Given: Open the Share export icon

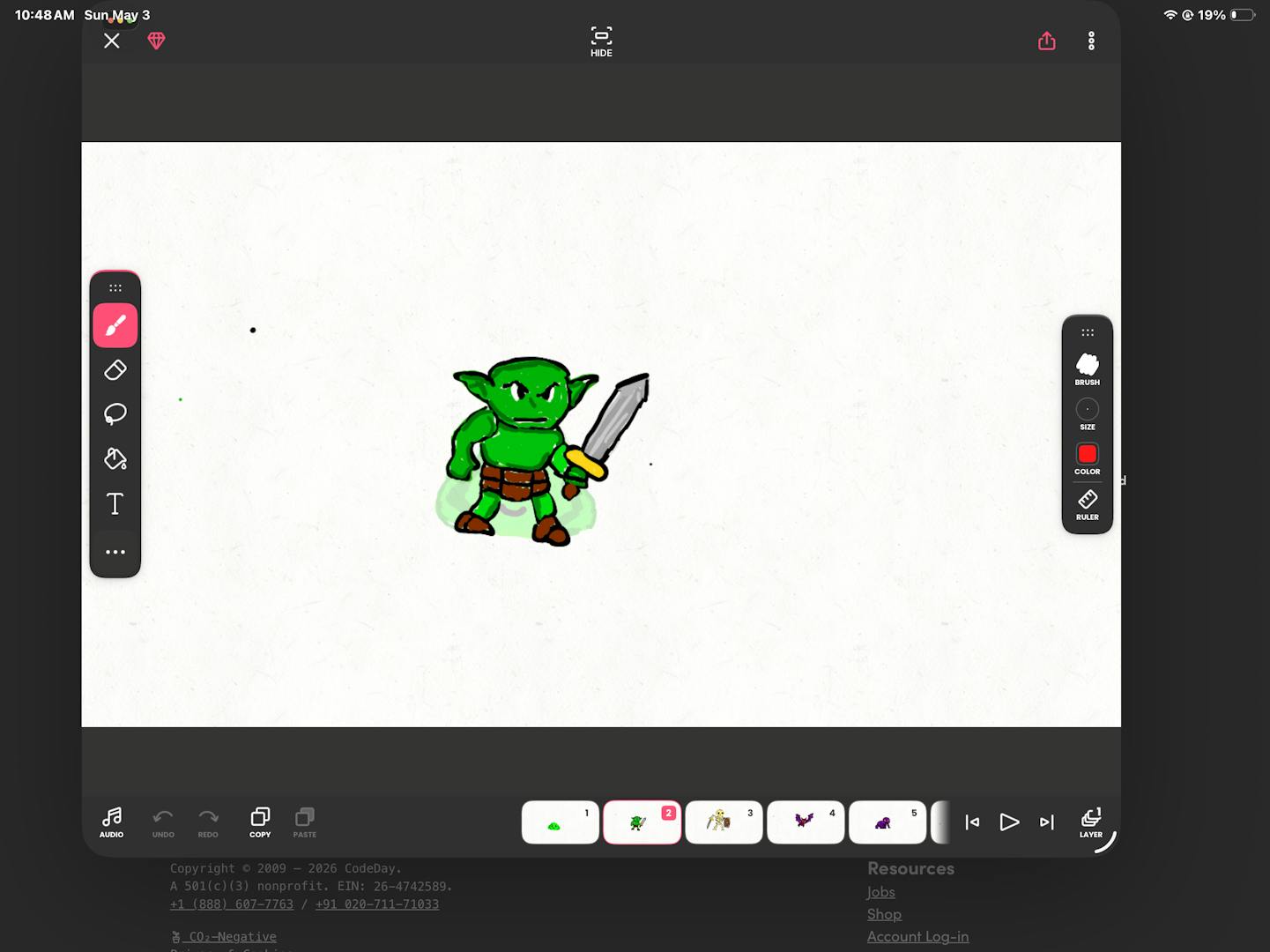Looking at the screenshot, I should pyautogui.click(x=1047, y=41).
